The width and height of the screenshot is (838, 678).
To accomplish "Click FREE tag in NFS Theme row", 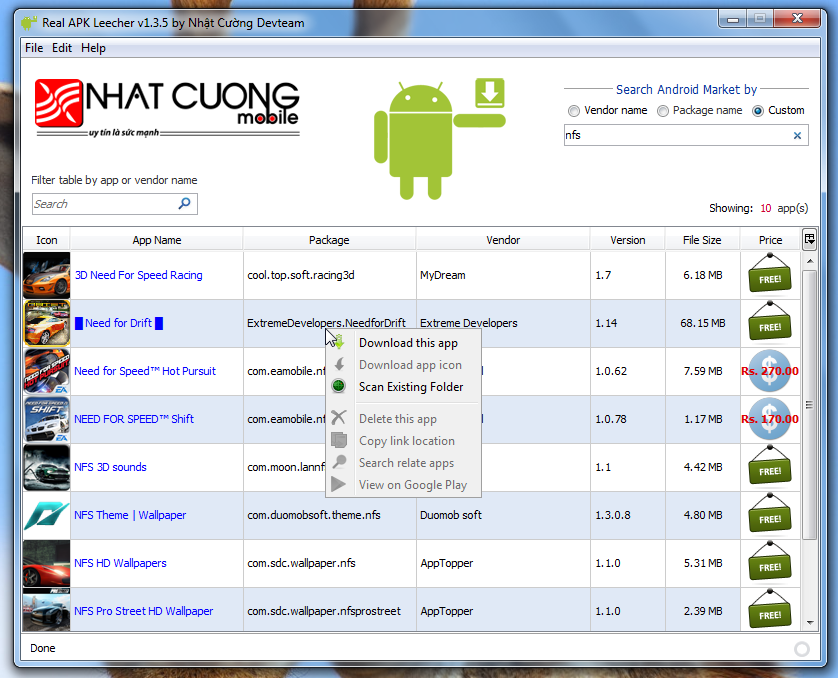I will pyautogui.click(x=770, y=514).
